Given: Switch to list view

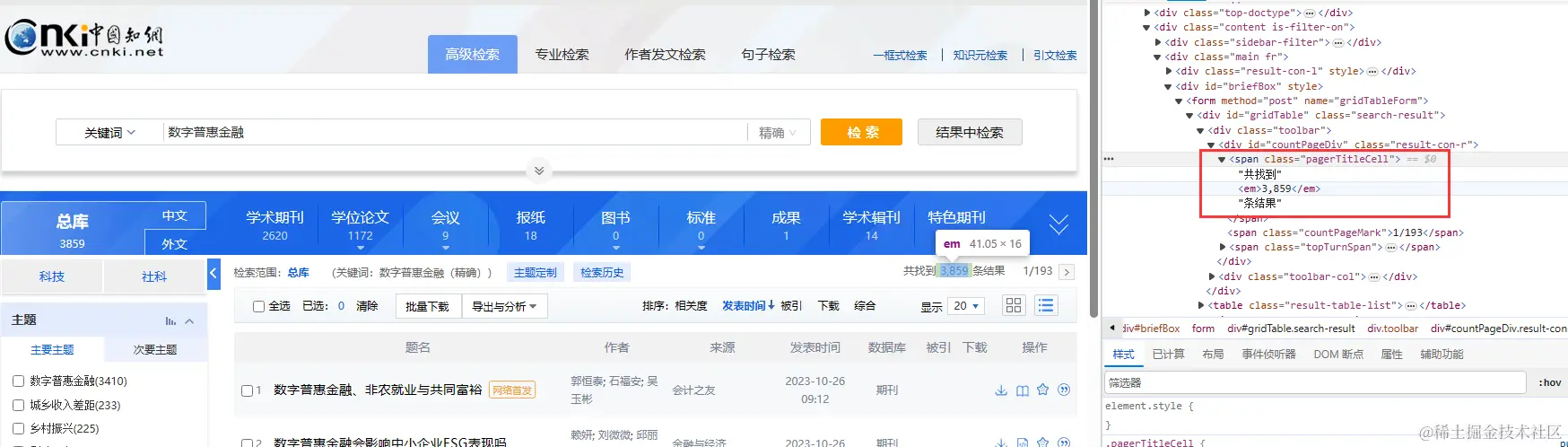Looking at the screenshot, I should click(x=1046, y=306).
